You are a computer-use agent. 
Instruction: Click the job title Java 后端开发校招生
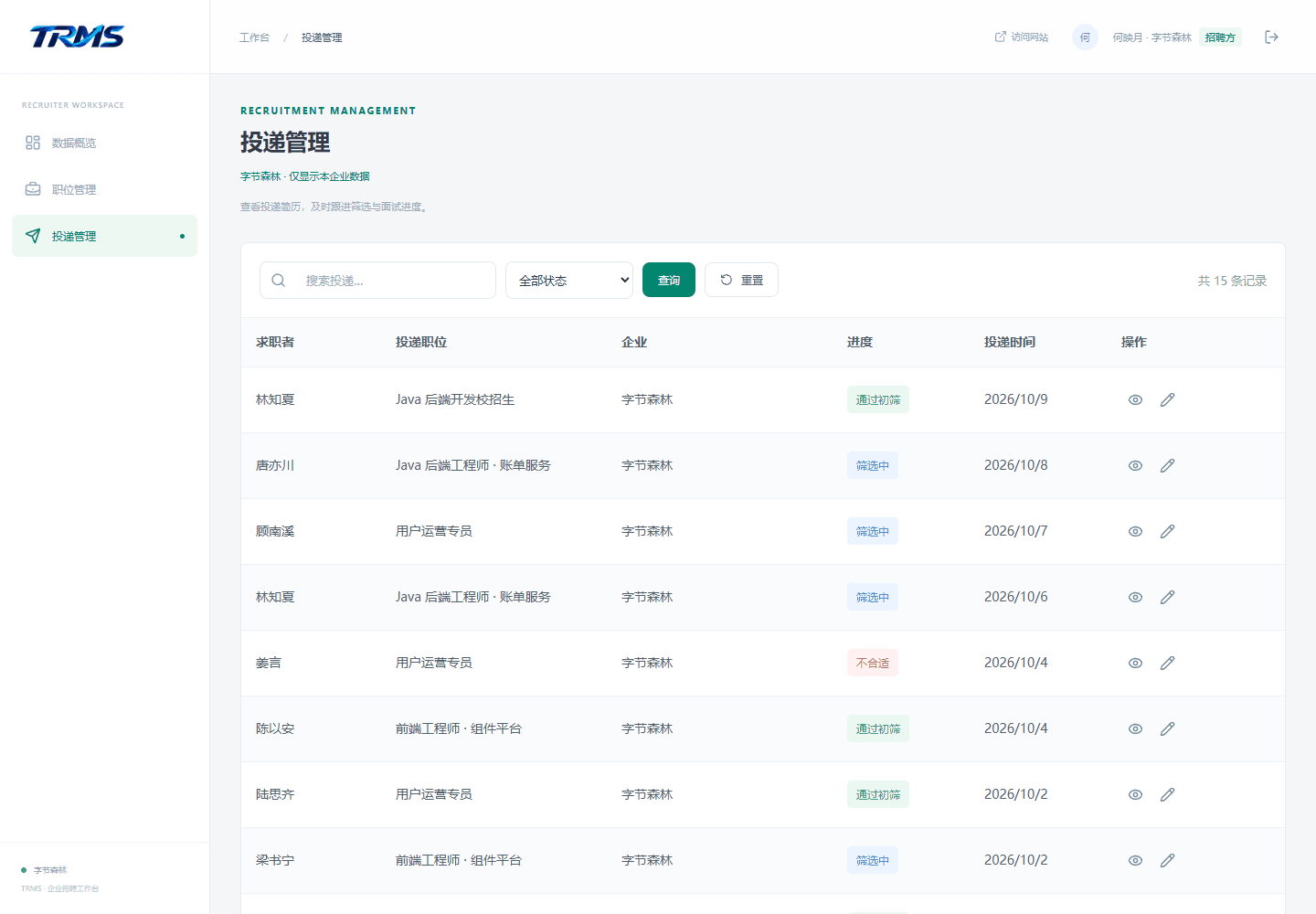455,399
